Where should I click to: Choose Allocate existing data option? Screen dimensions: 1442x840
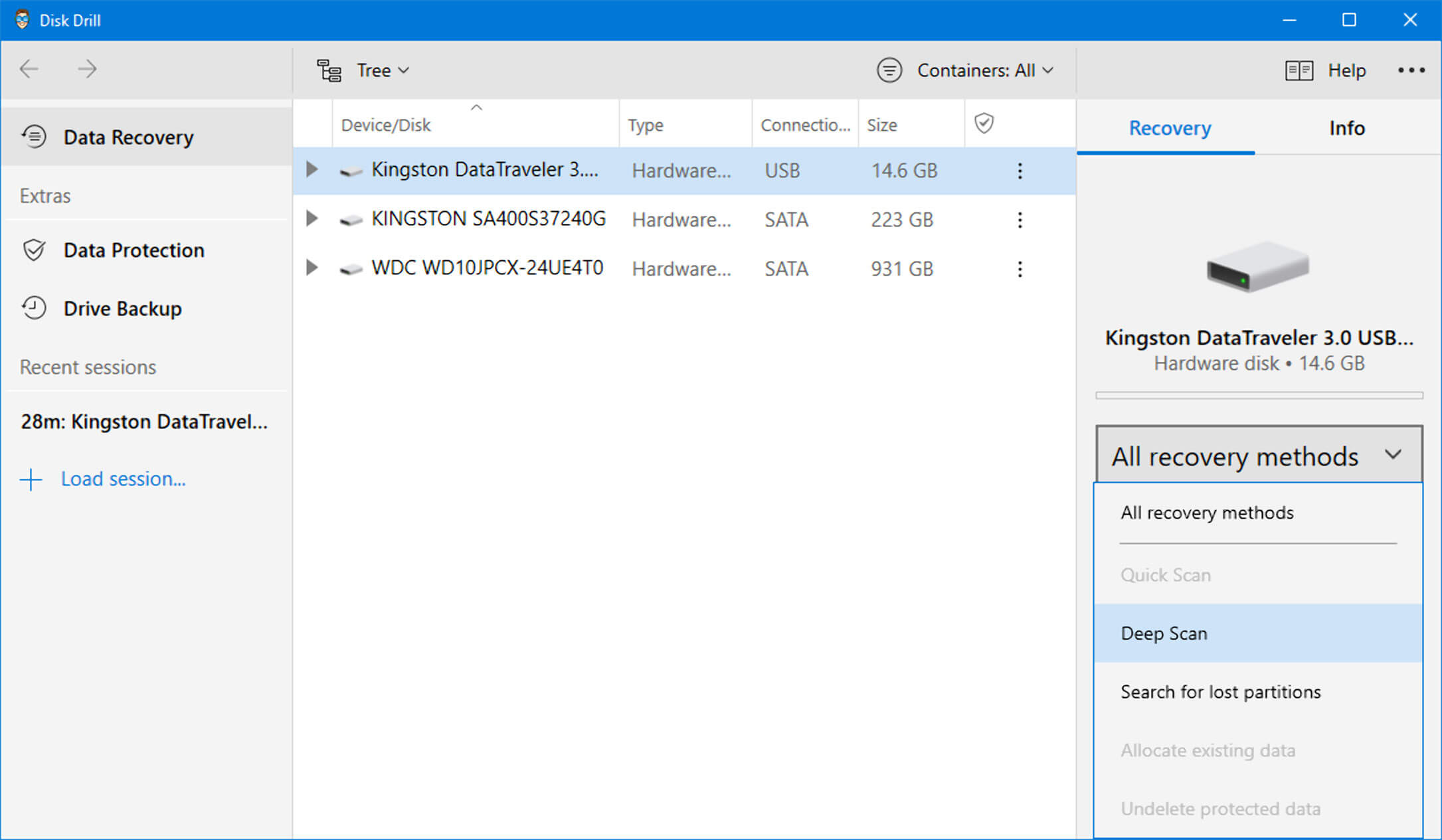(x=1259, y=750)
